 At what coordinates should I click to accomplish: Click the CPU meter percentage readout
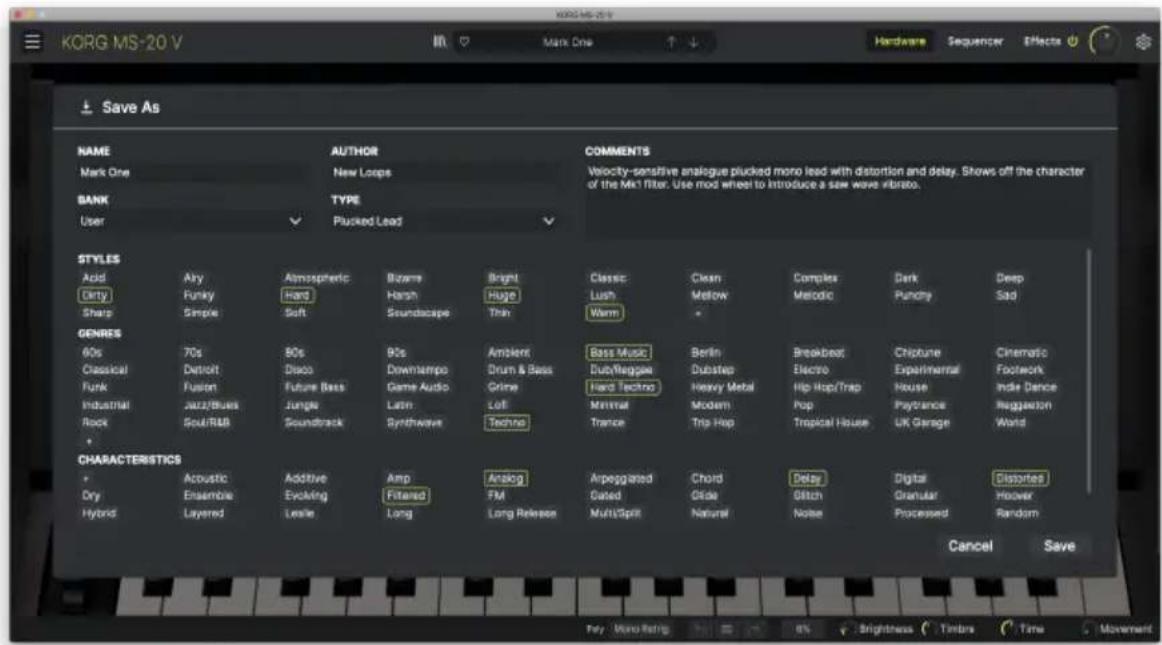point(803,629)
